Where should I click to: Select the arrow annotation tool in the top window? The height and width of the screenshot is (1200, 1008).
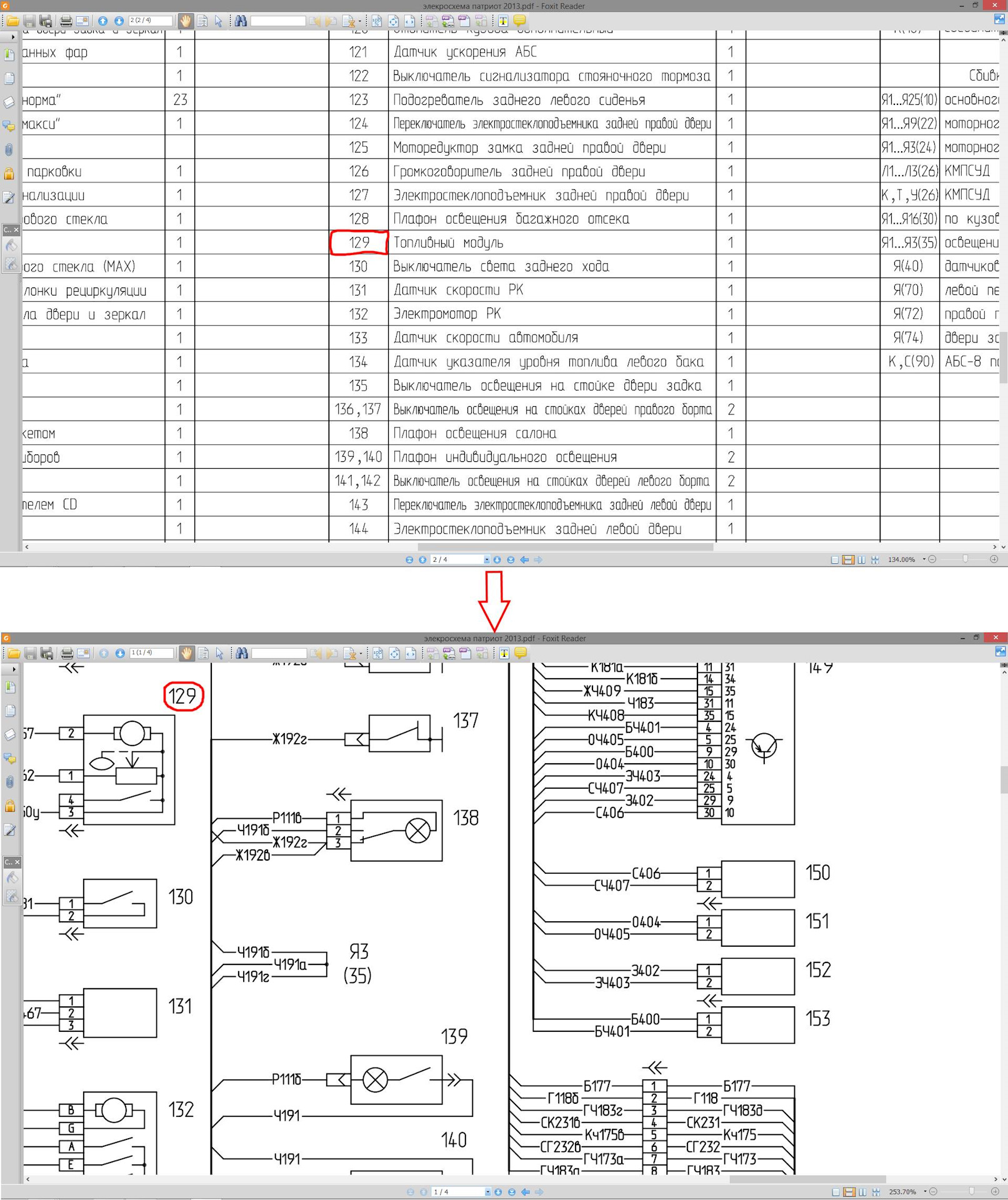[x=219, y=21]
